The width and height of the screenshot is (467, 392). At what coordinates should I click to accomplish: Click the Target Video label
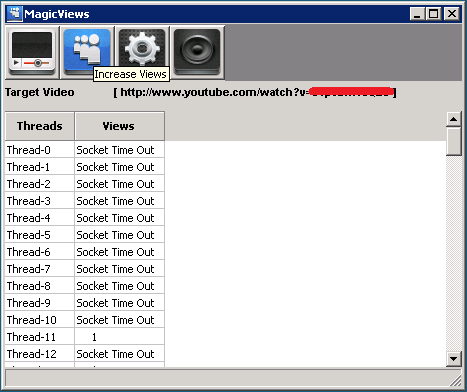coord(40,92)
